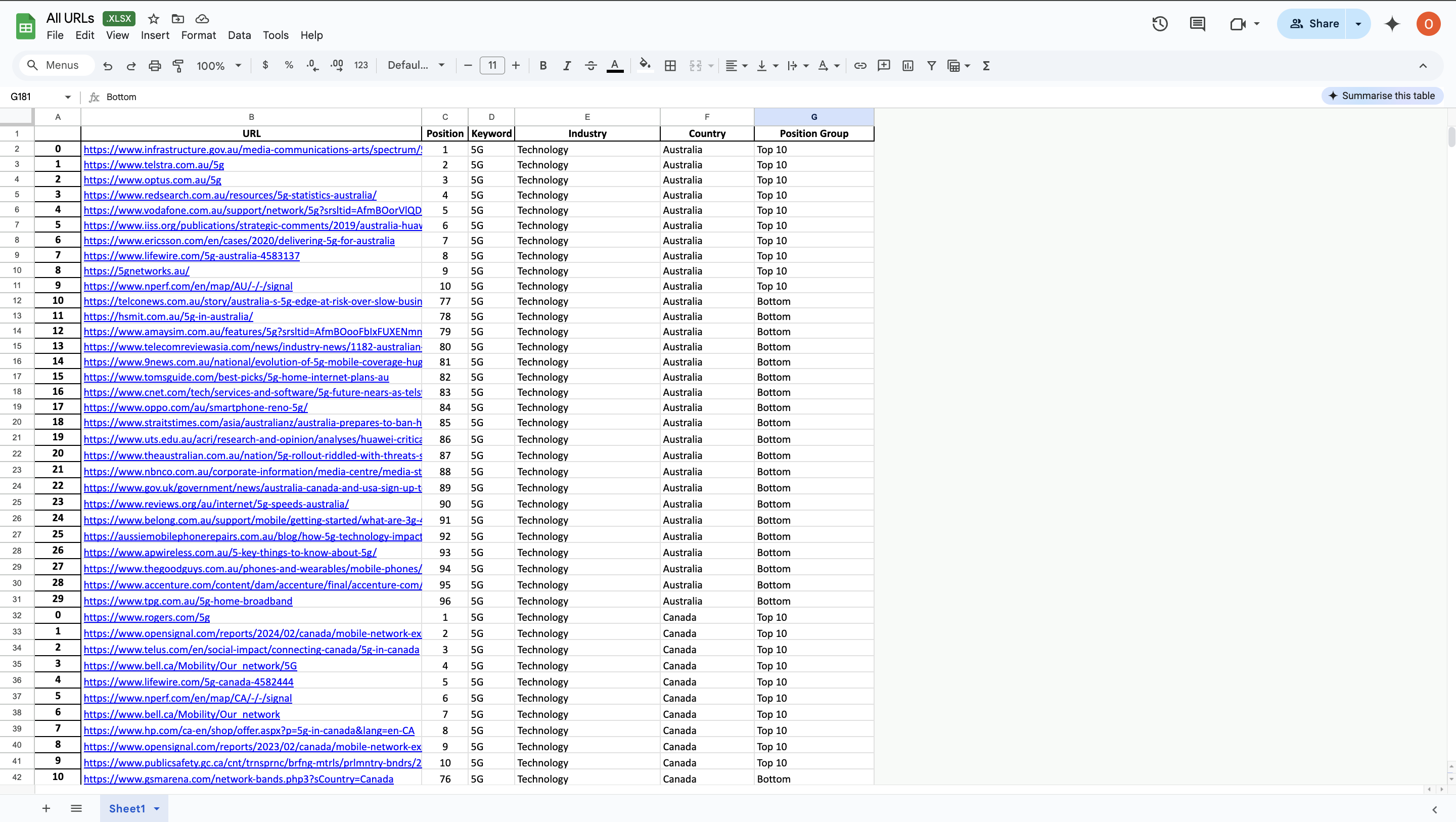Click the Print icon
The width and height of the screenshot is (1456, 822).
[x=155, y=66]
